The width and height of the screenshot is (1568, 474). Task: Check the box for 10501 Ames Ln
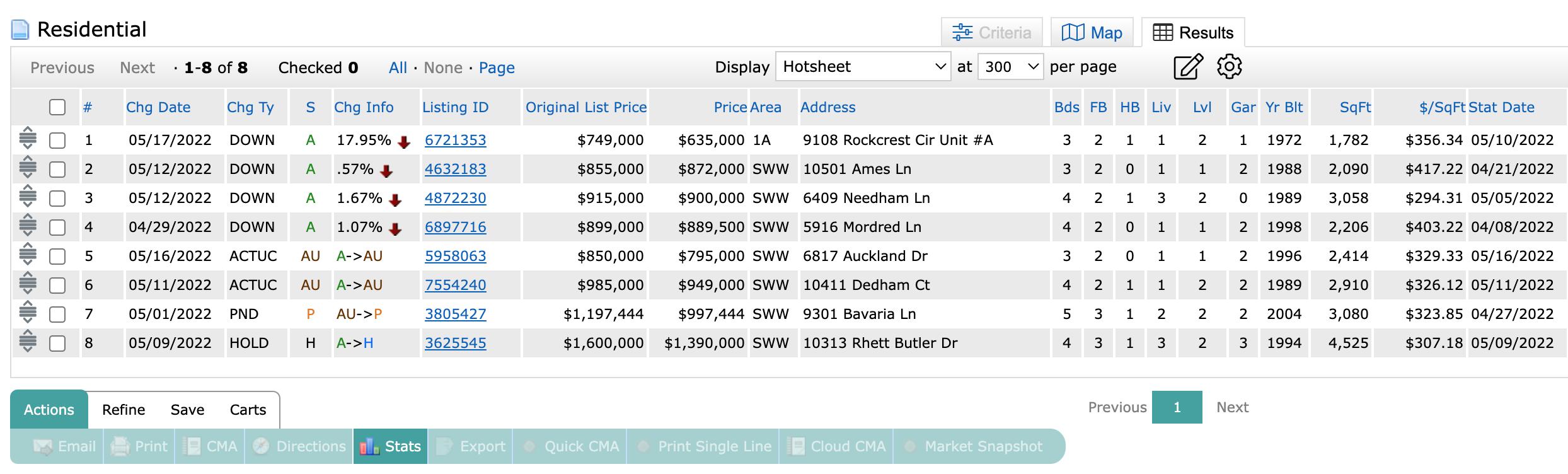tap(57, 169)
